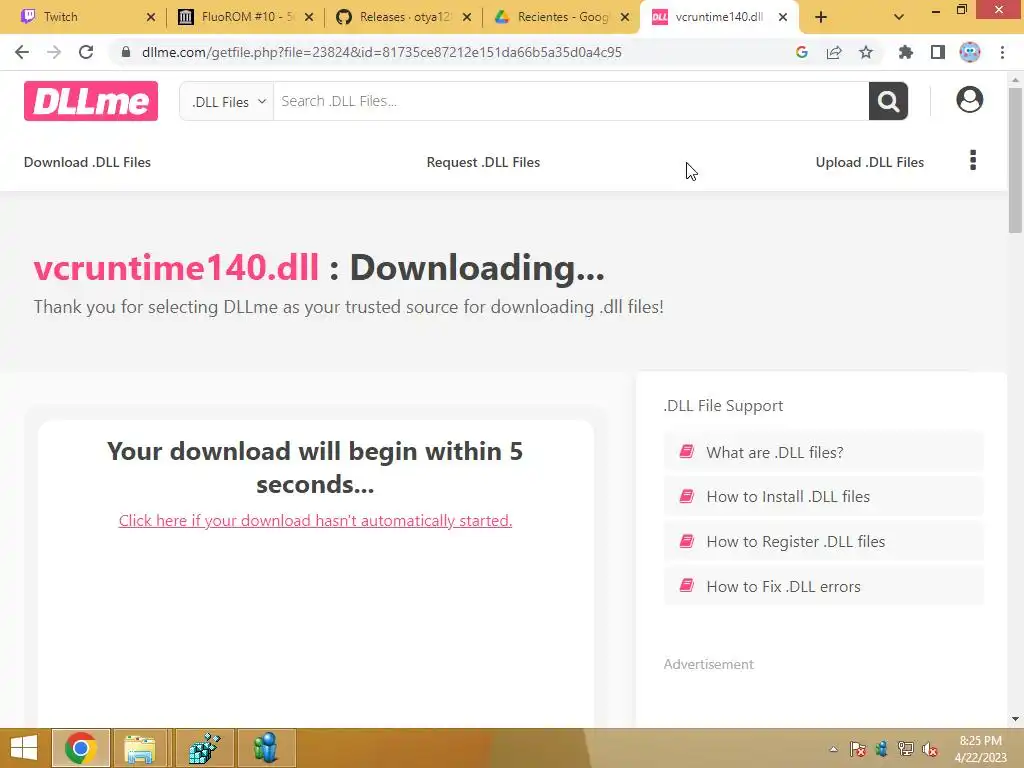Click manual download link if not started
This screenshot has height=768, width=1024.
click(x=315, y=520)
